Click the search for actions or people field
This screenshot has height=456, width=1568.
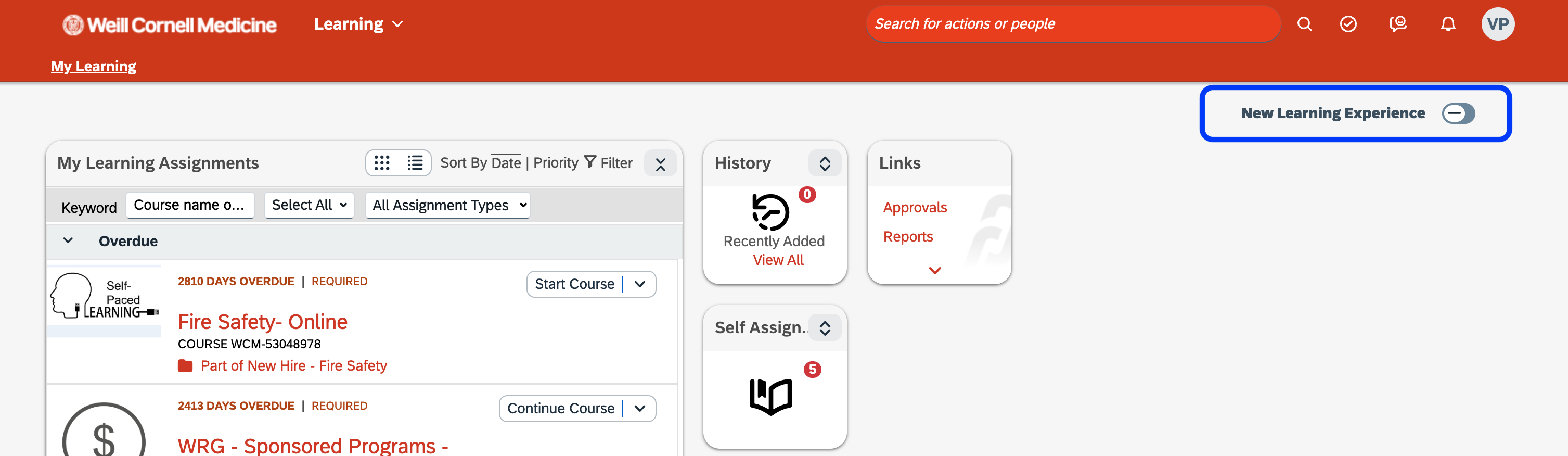click(x=1073, y=24)
